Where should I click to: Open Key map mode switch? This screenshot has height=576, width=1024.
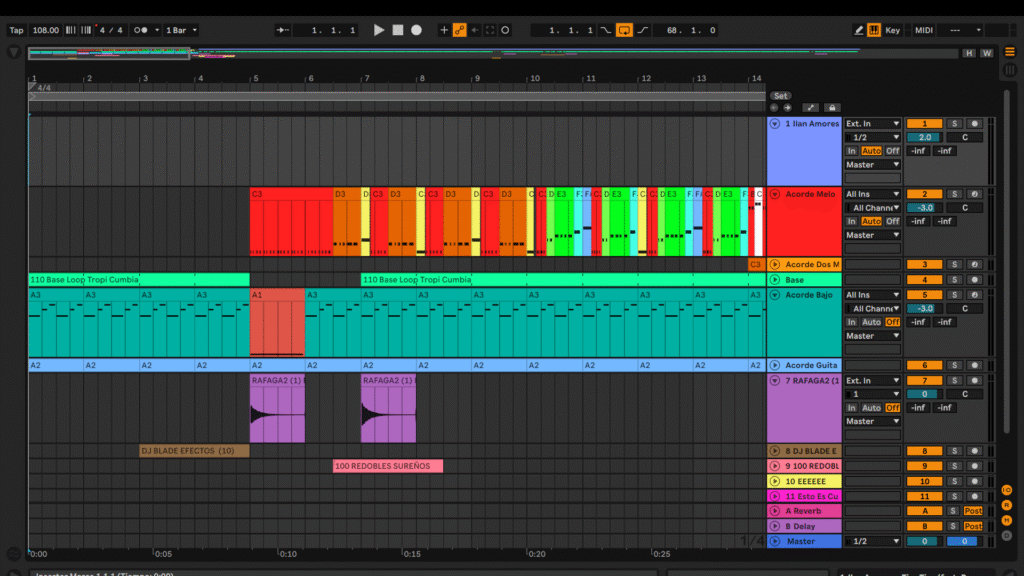(x=892, y=30)
